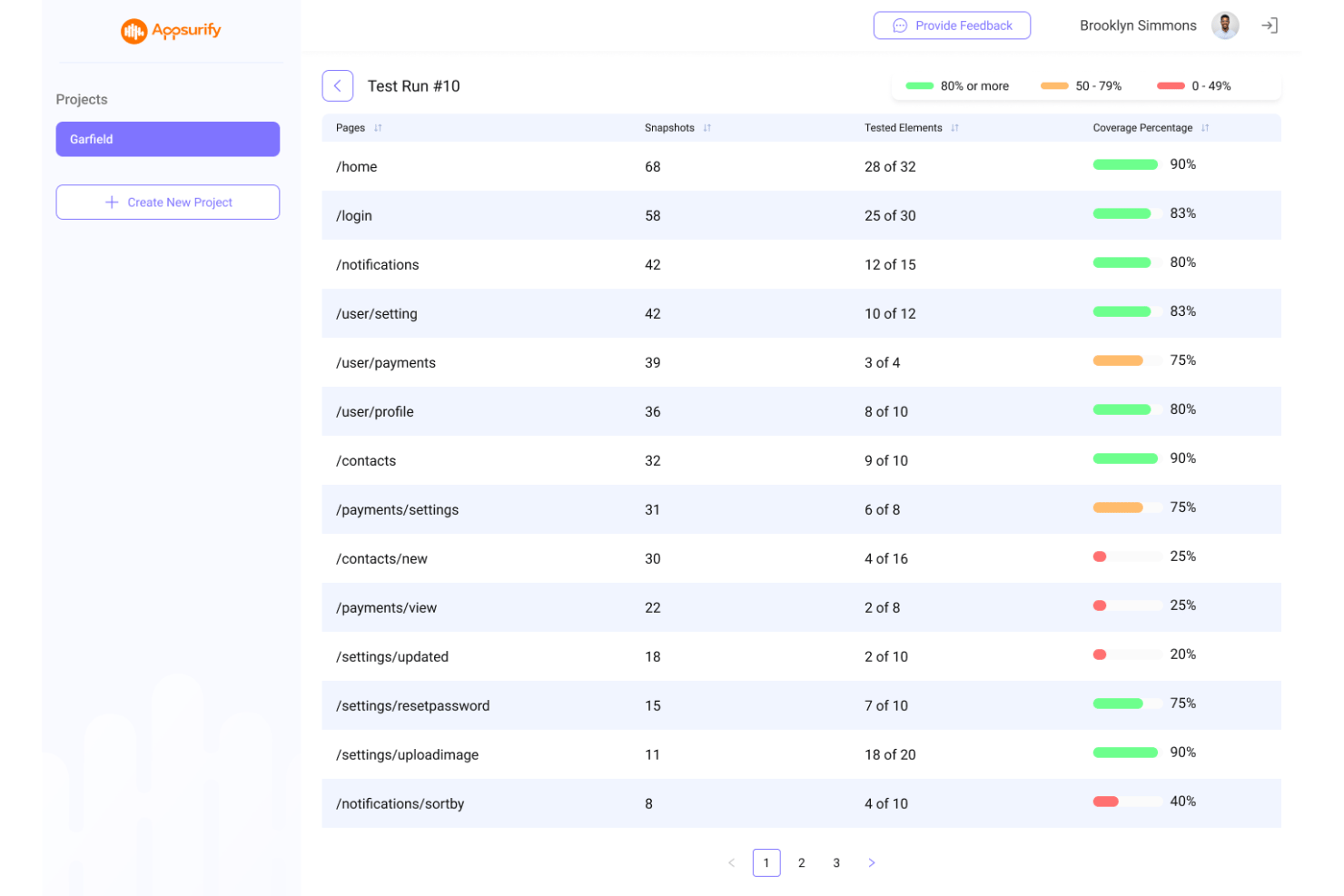Click the green 80% or more legend

coord(957,86)
